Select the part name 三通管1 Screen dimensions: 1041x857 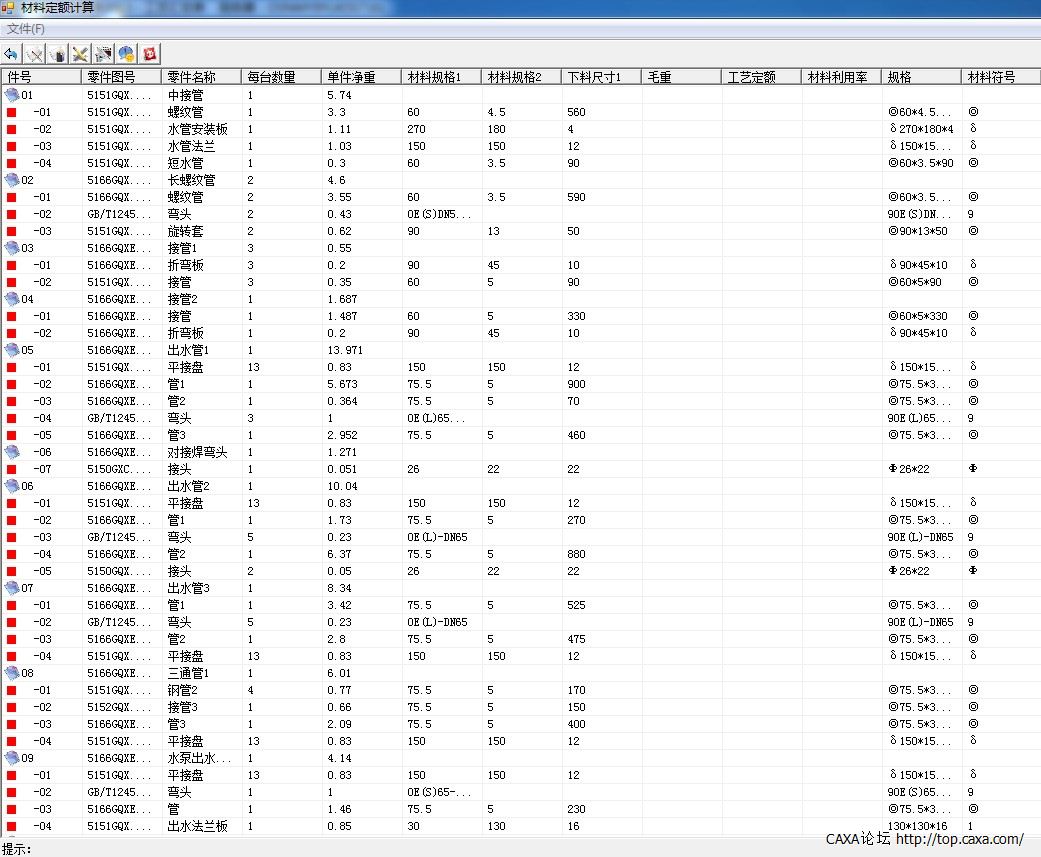point(188,673)
